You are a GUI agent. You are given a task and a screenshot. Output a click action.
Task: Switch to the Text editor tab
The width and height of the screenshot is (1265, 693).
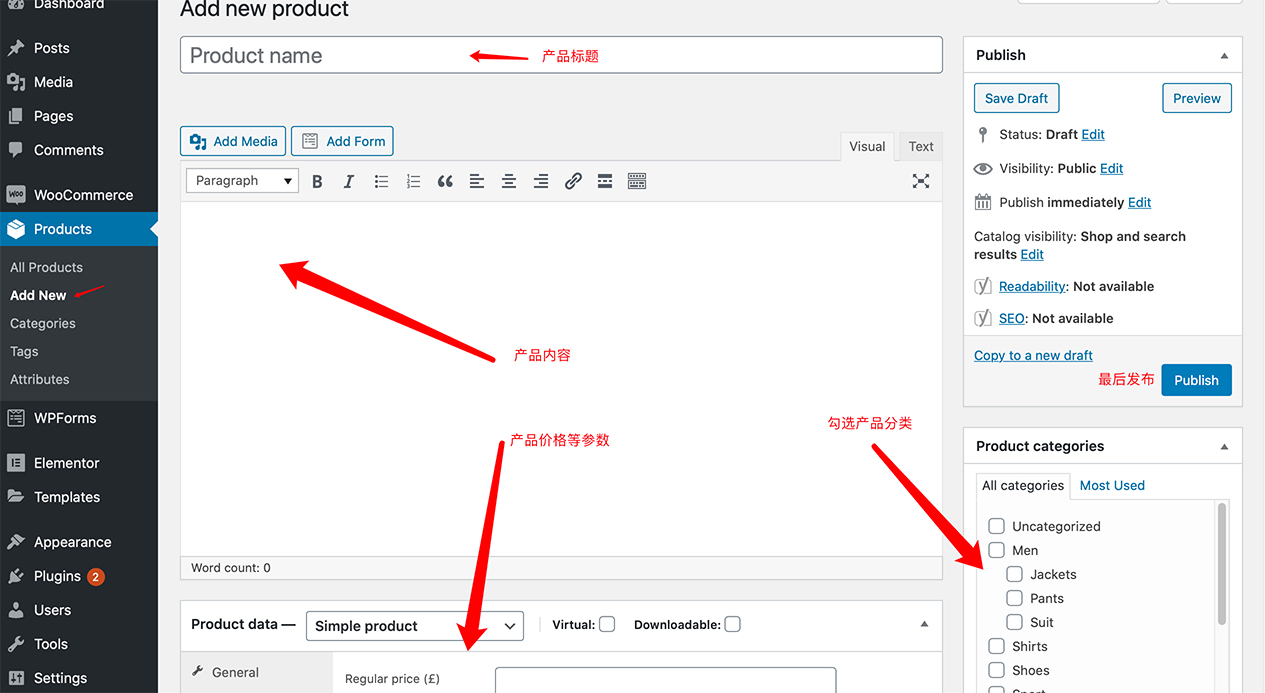pos(921,146)
